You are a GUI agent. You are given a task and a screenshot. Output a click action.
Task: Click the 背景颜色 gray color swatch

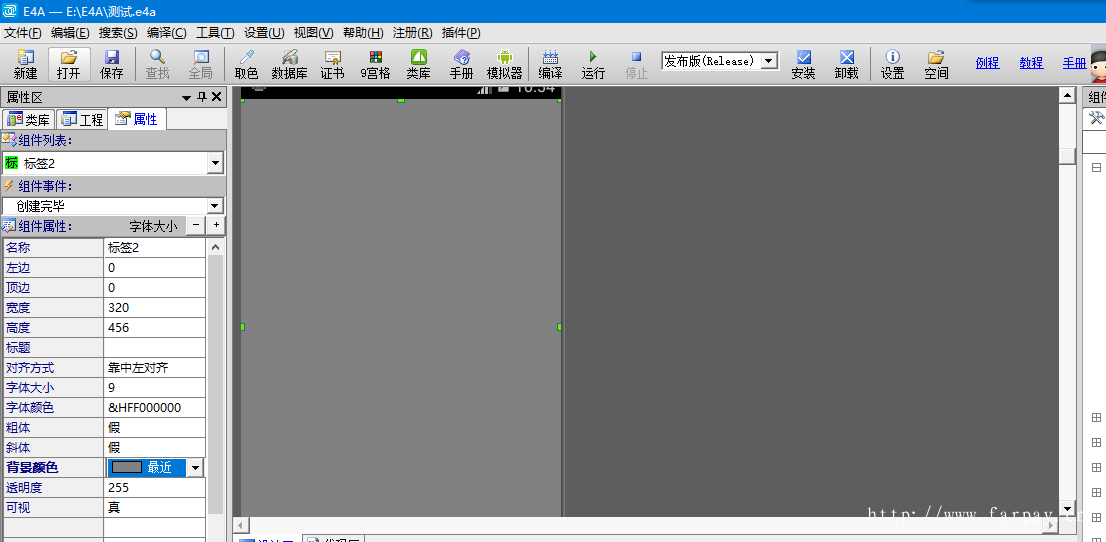[126, 467]
